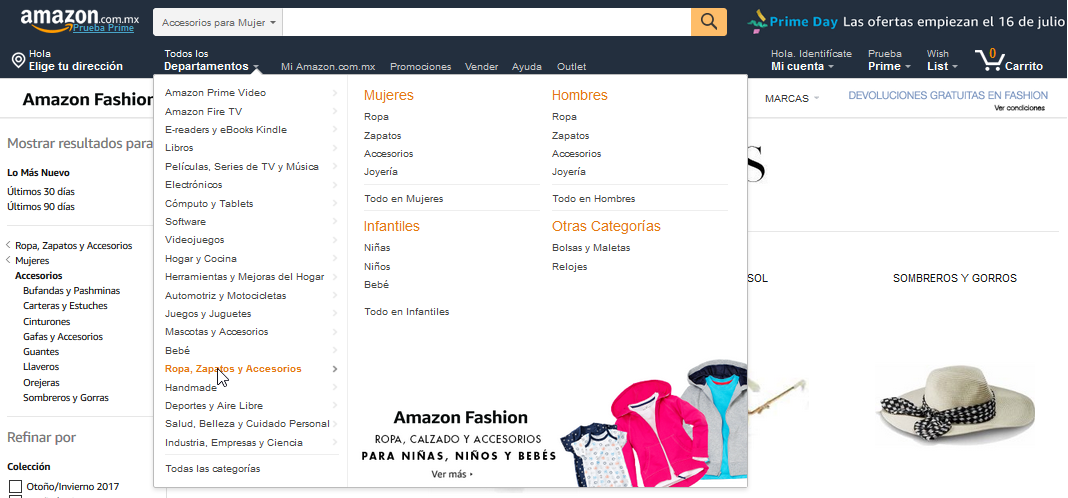
Task: Select Mascotas y Accesorios menu item
Action: (x=217, y=332)
